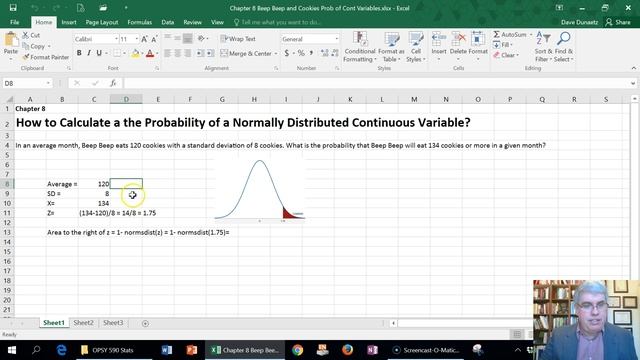Click the Select All corner button

pos(8,99)
